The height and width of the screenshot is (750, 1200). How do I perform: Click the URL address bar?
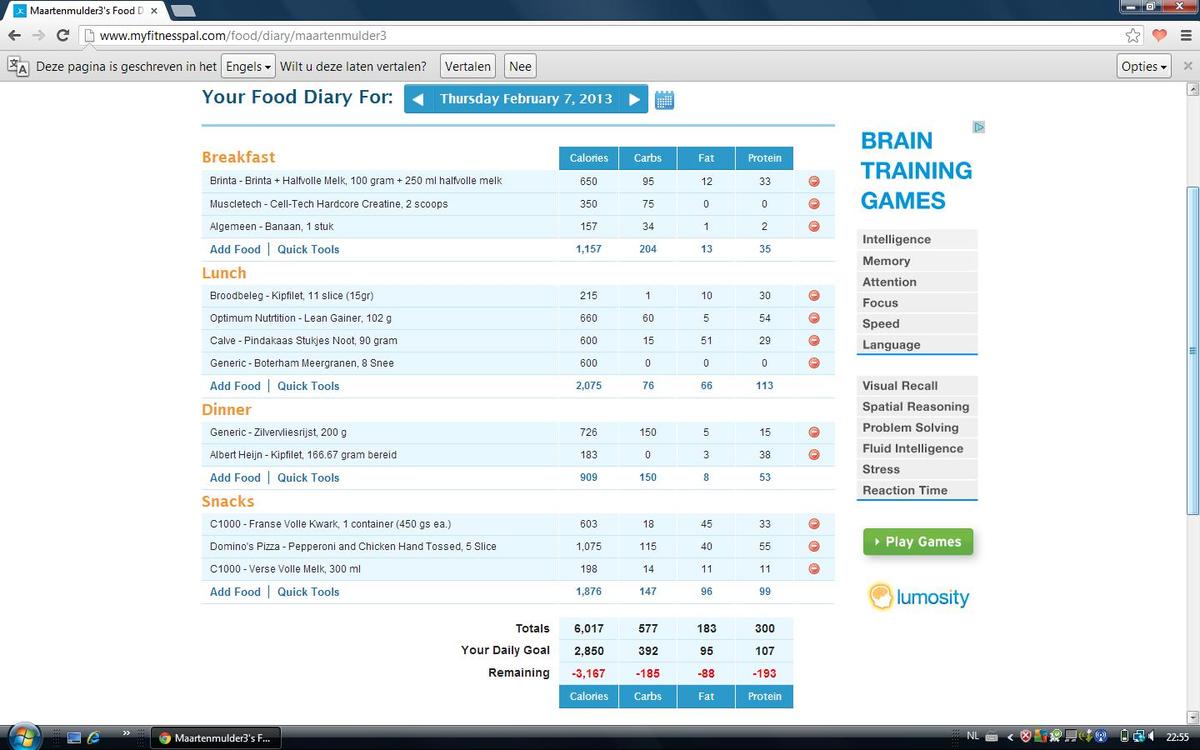click(x=600, y=35)
